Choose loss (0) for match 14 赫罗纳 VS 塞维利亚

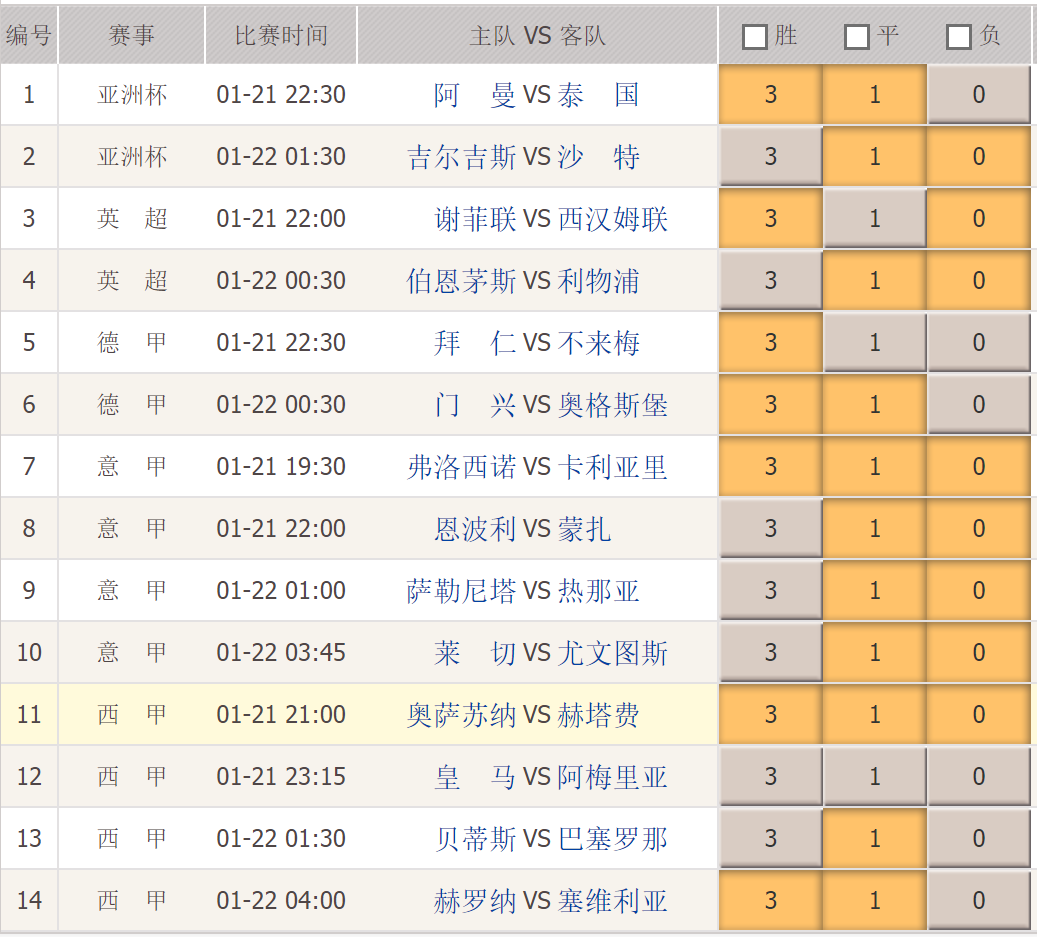(979, 900)
